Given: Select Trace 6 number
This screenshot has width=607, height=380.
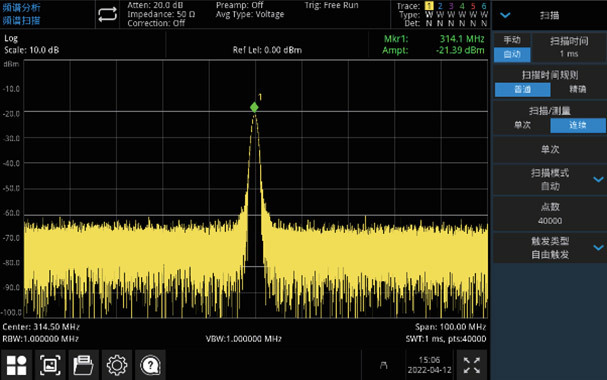Looking at the screenshot, I should [484, 6].
